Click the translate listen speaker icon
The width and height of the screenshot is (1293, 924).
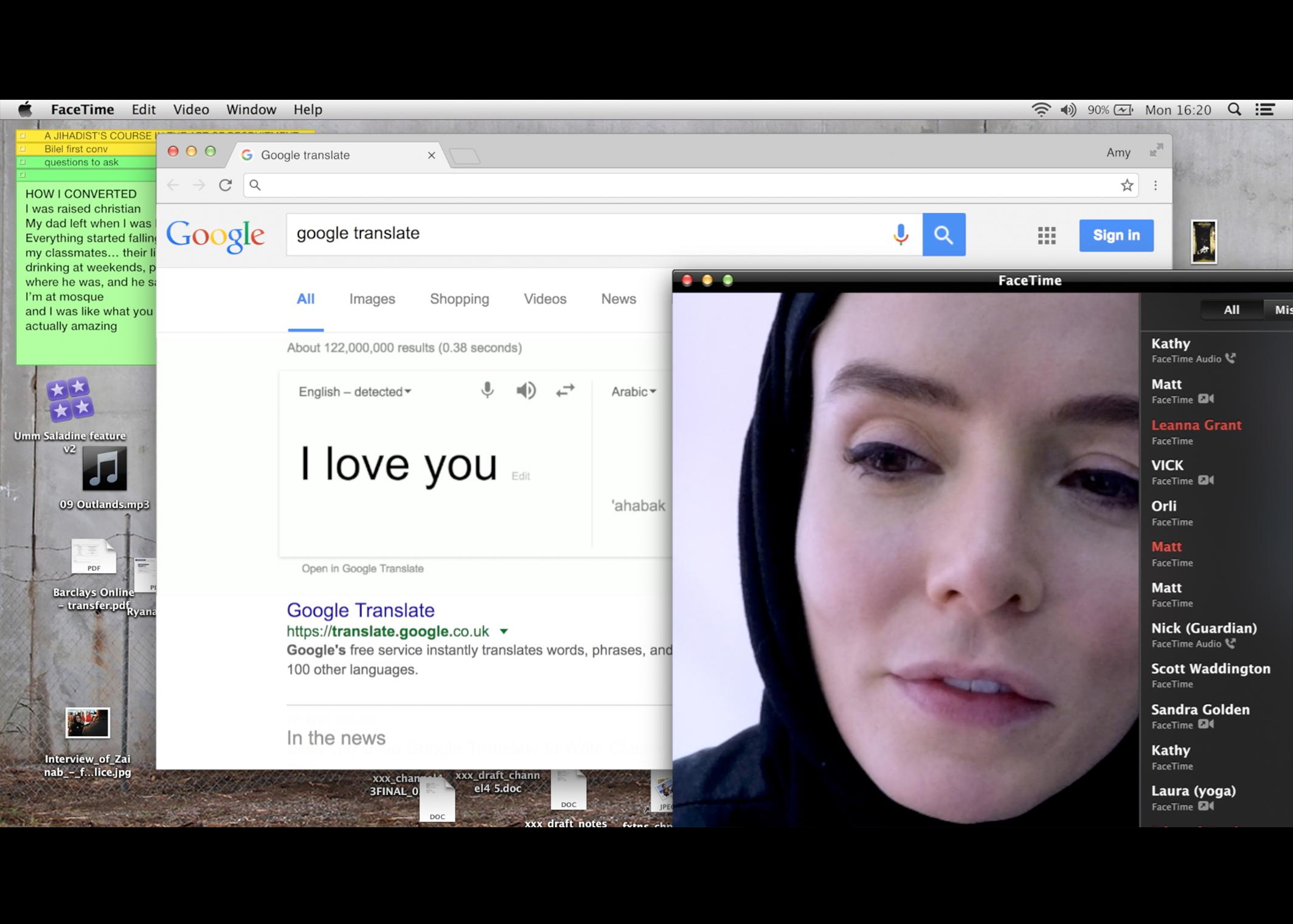click(526, 391)
